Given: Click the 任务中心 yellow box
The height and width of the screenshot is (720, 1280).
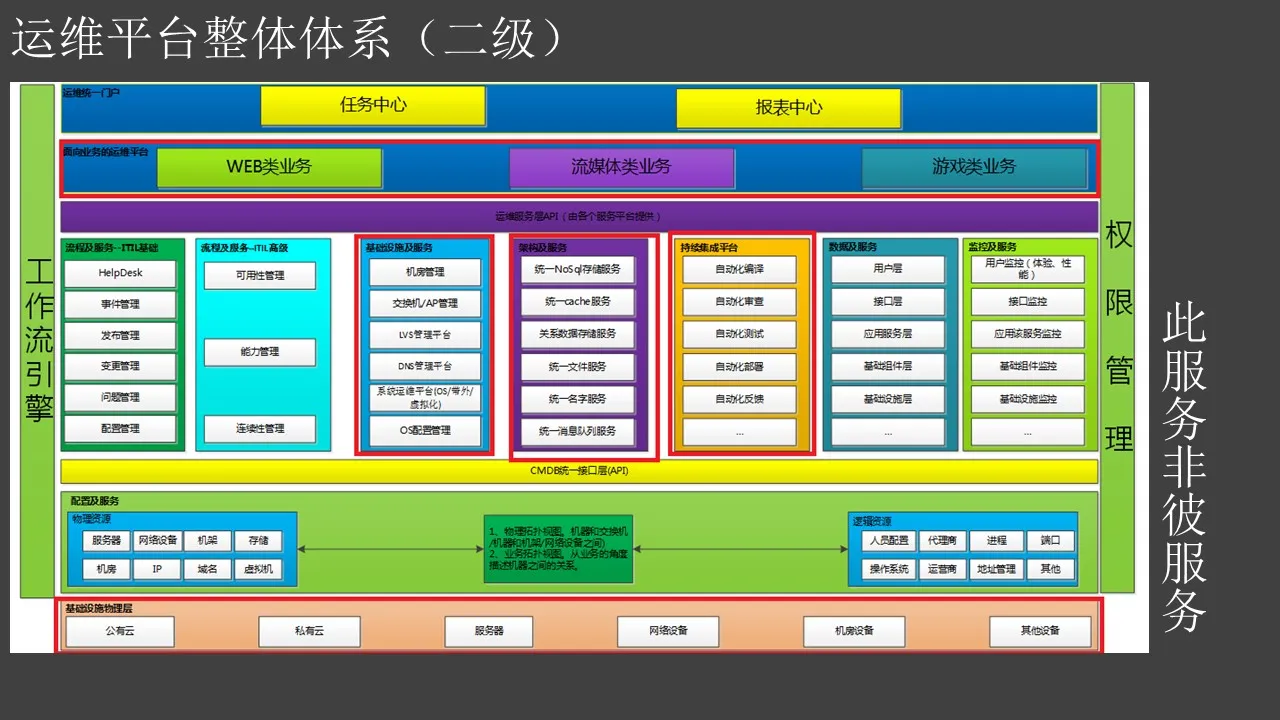Looking at the screenshot, I should click(x=373, y=106).
